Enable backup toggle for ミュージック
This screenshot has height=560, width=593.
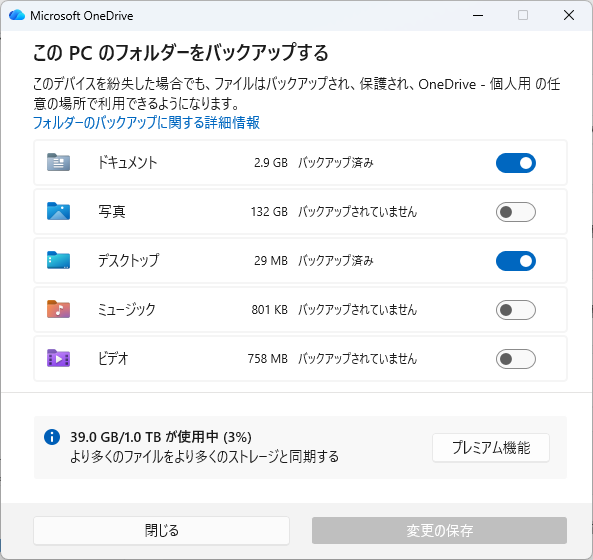pos(515,310)
